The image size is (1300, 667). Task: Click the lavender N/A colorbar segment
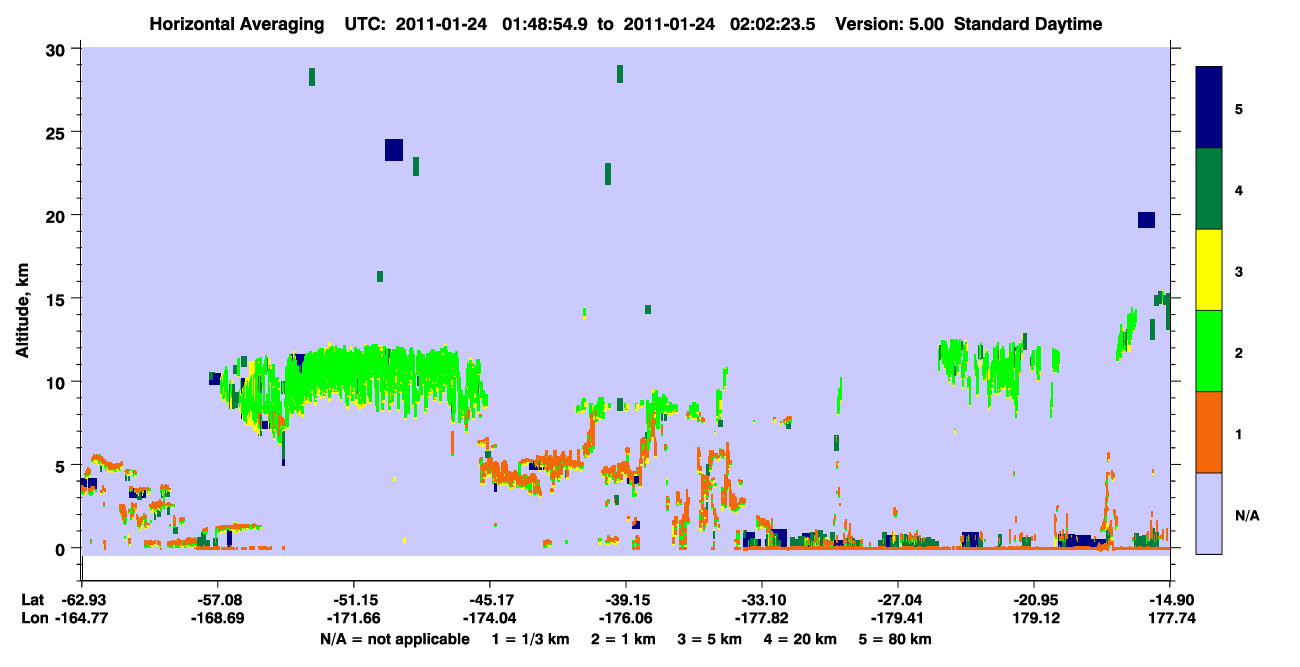coord(1209,513)
